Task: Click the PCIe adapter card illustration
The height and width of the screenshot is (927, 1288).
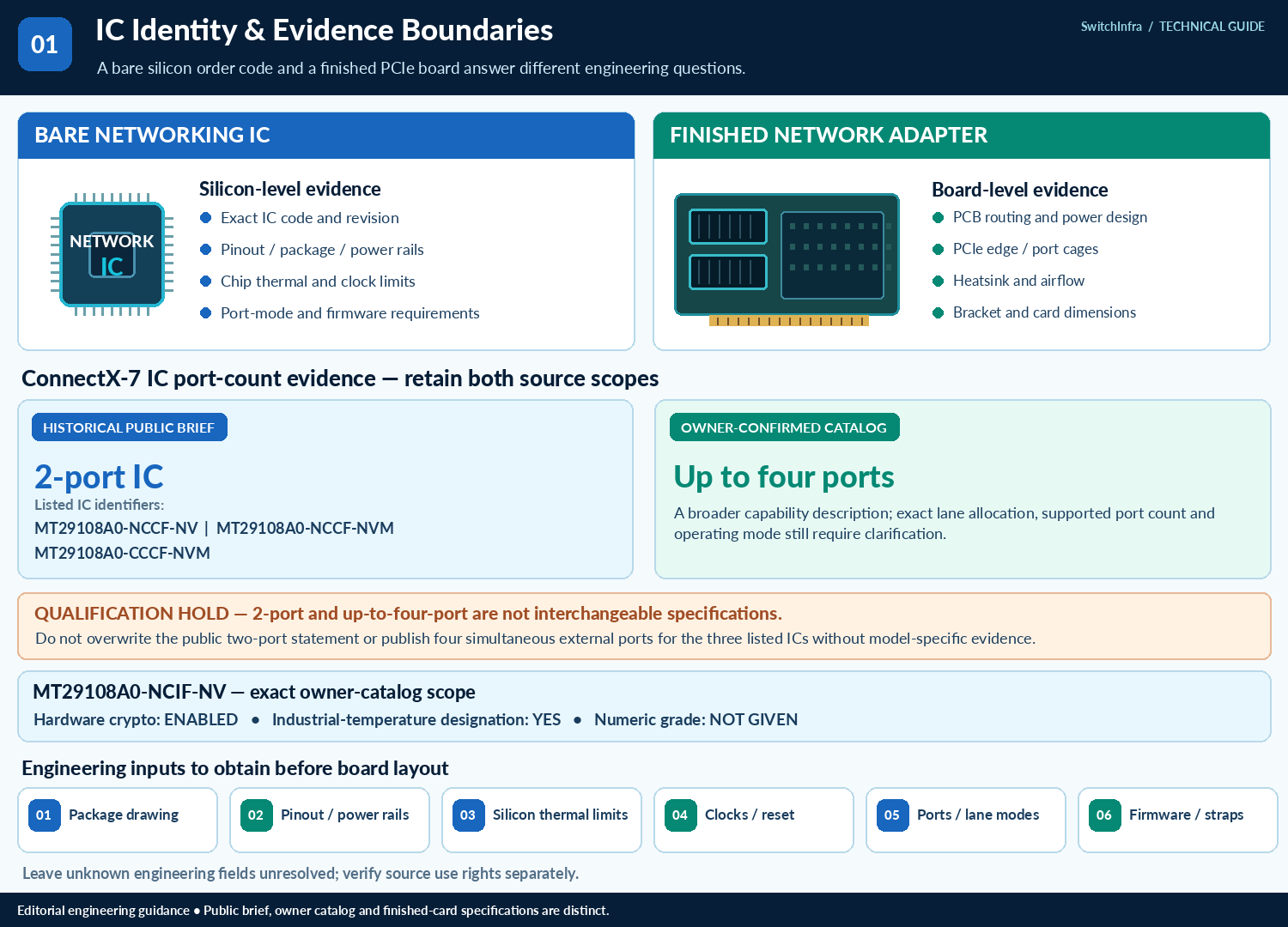Action: point(787,259)
